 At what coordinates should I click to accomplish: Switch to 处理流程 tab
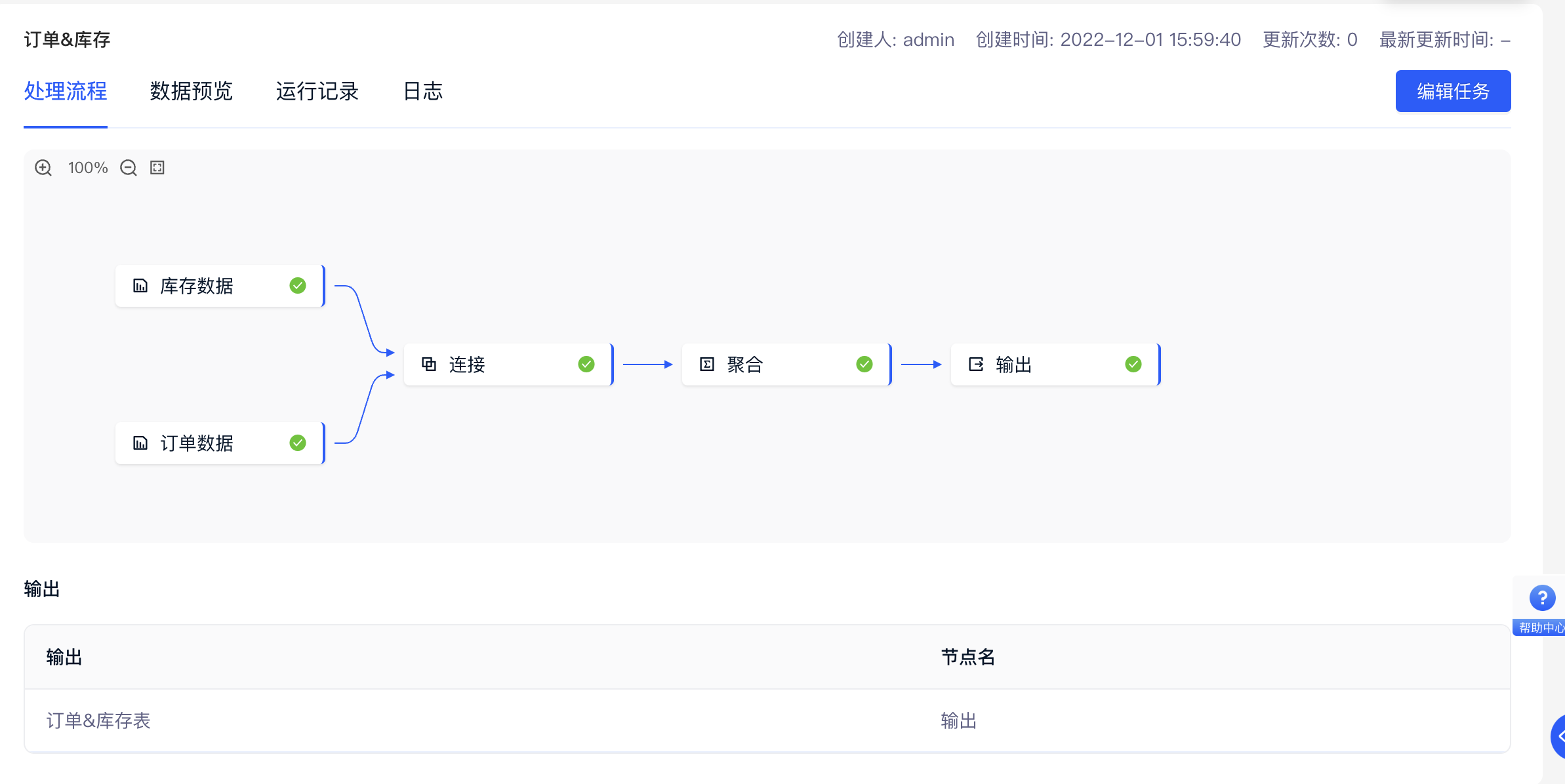[x=66, y=91]
